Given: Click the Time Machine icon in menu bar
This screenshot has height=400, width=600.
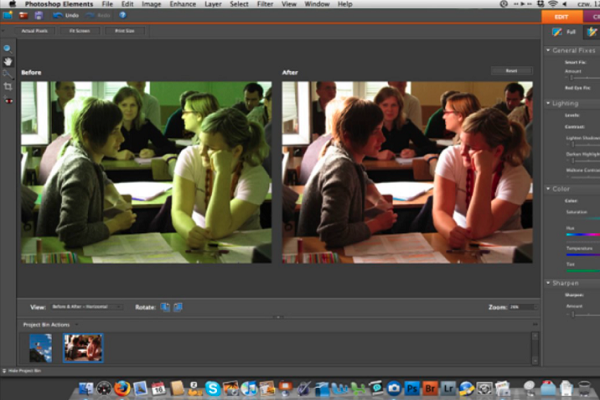Looking at the screenshot, I should click(x=504, y=4).
